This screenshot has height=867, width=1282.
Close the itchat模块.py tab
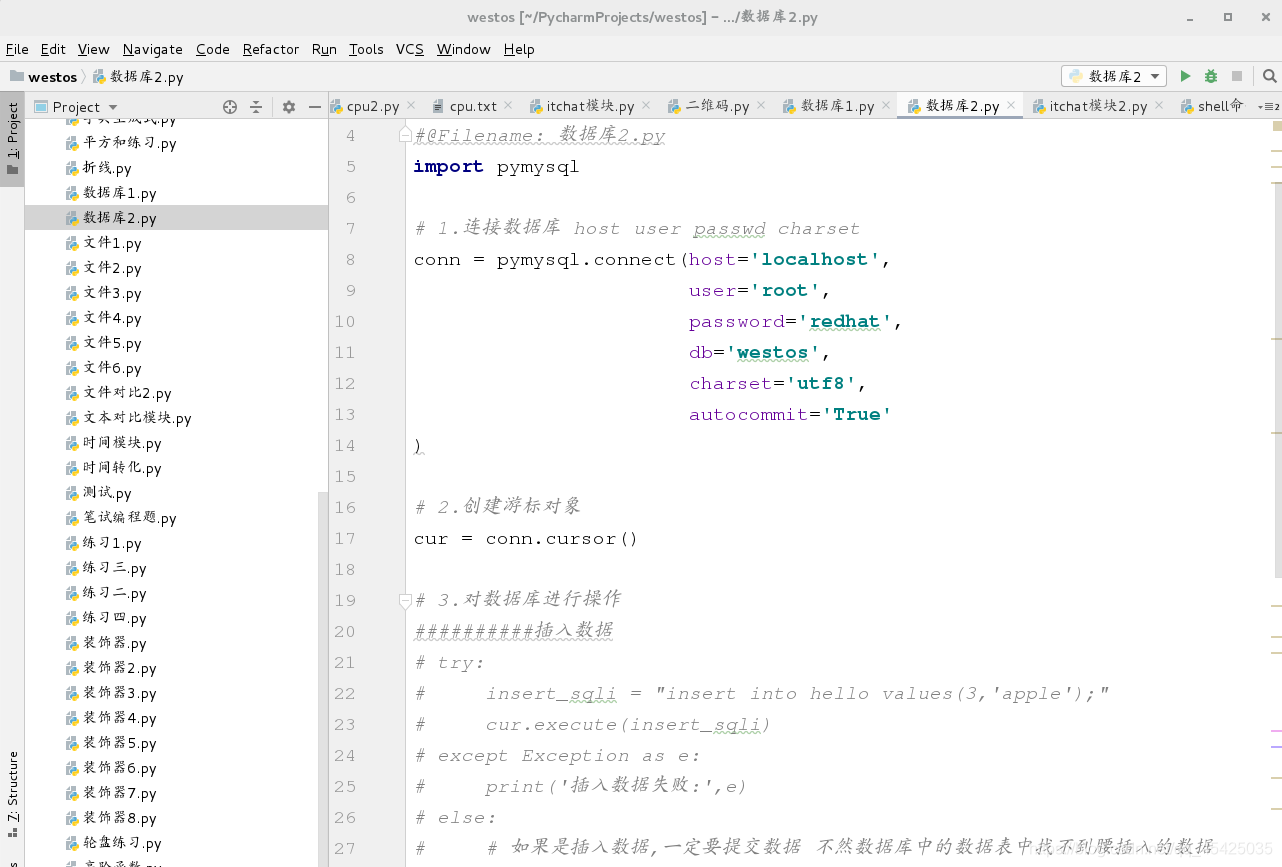[646, 104]
